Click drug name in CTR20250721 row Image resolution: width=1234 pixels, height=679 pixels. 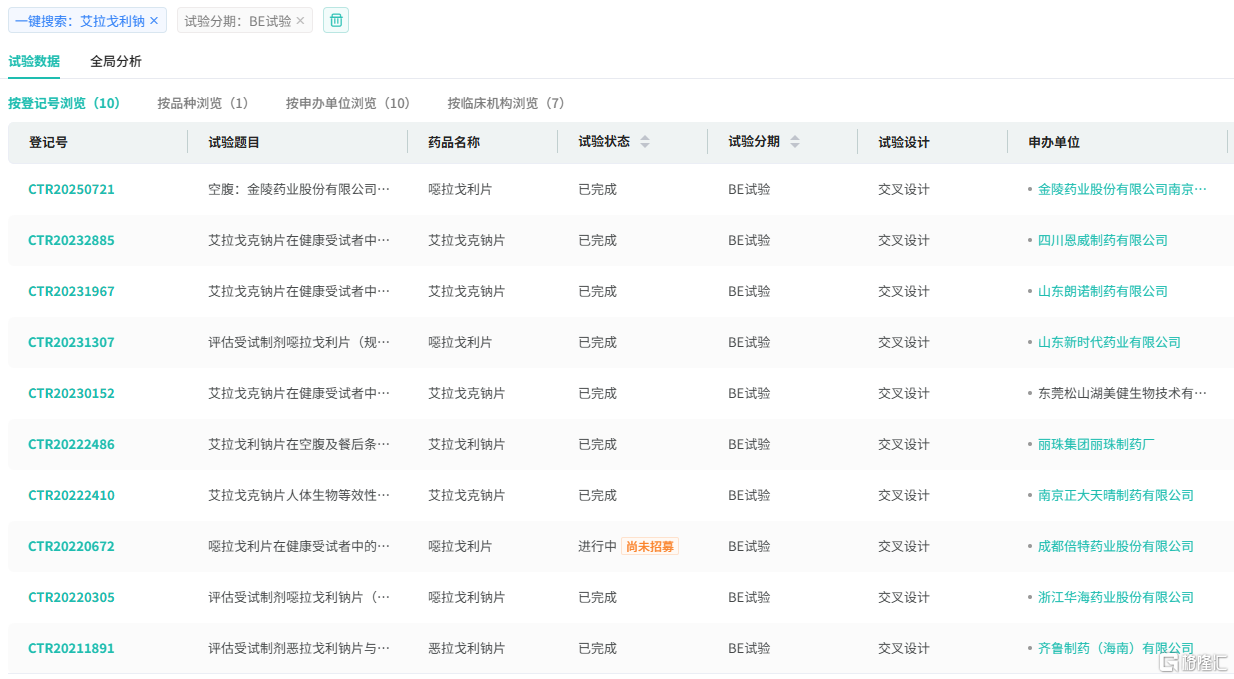[460, 189]
